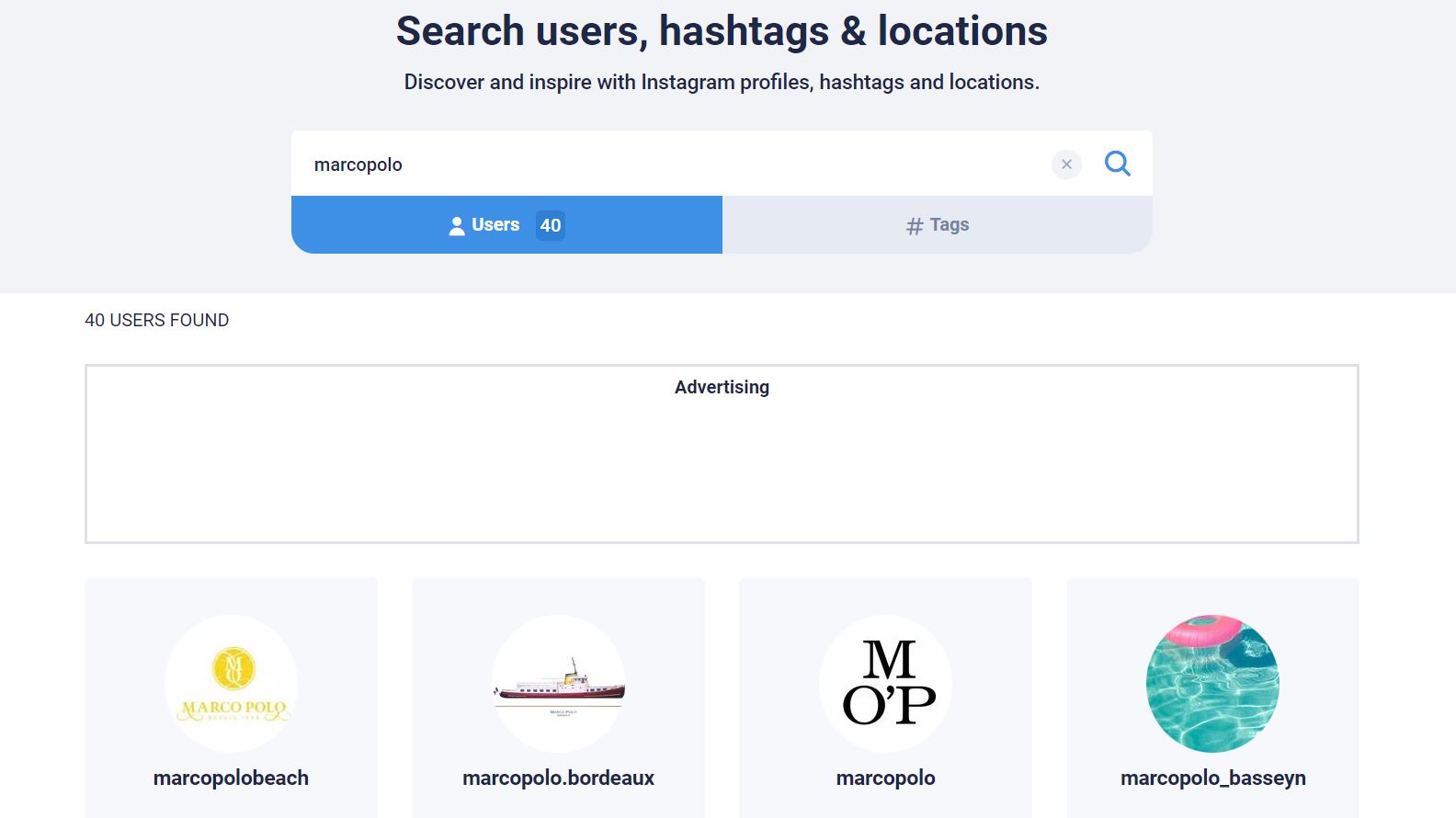Click the Search users, hashtags & locations heading
Image resolution: width=1456 pixels, height=818 pixels.
[x=722, y=30]
